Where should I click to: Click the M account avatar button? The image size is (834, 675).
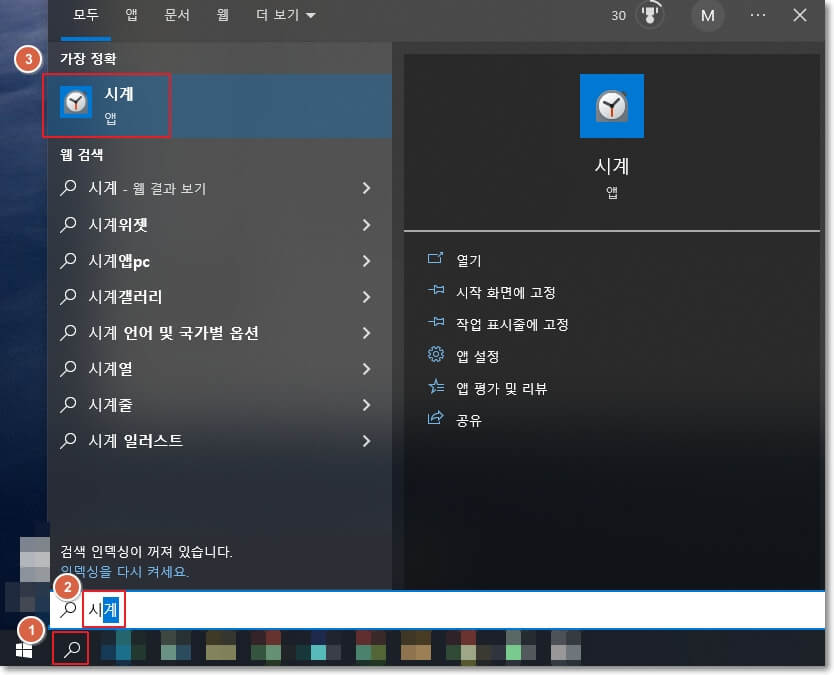tap(707, 16)
